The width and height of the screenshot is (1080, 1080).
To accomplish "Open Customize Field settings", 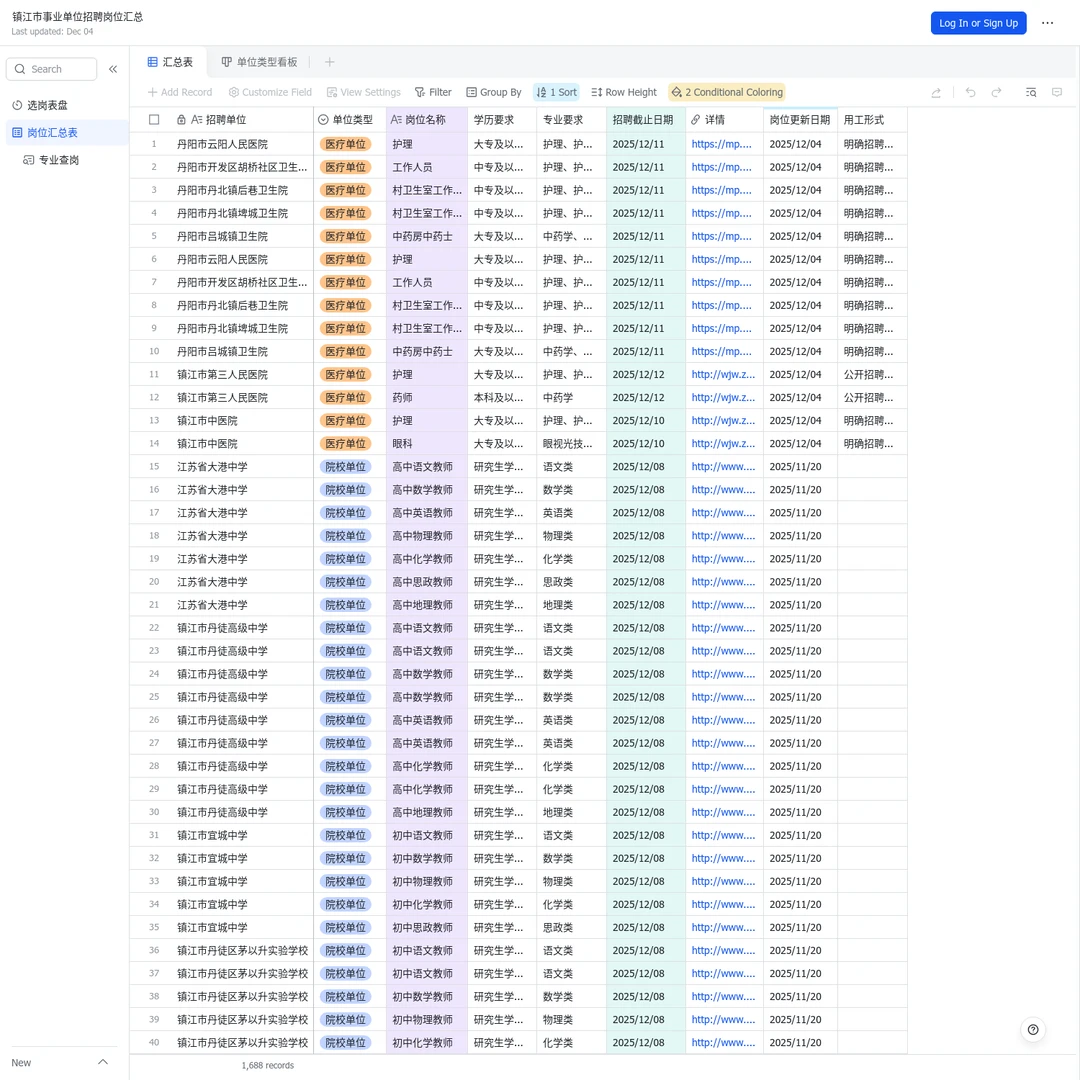I will [x=270, y=92].
